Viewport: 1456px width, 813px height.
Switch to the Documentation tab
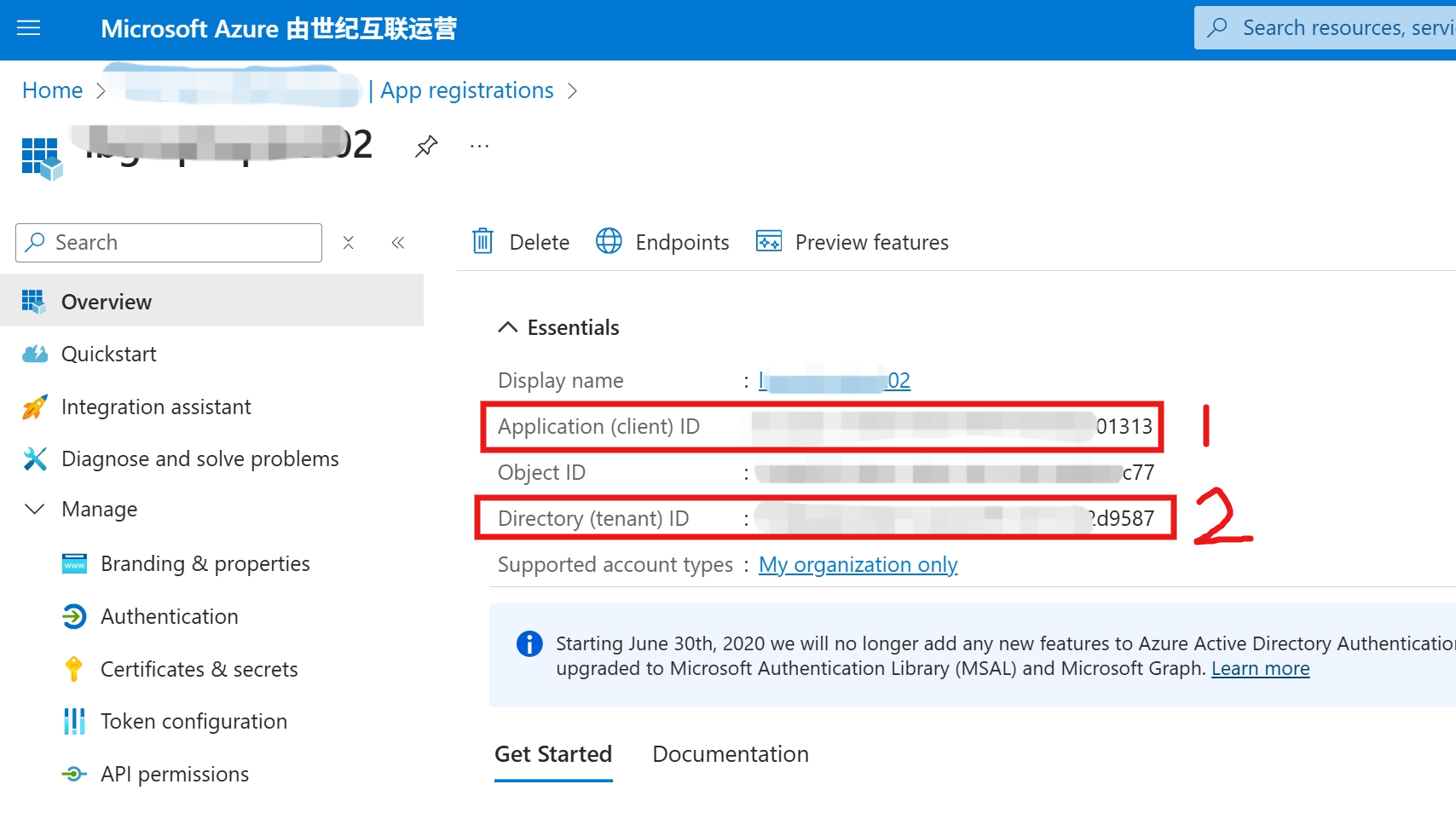(730, 754)
